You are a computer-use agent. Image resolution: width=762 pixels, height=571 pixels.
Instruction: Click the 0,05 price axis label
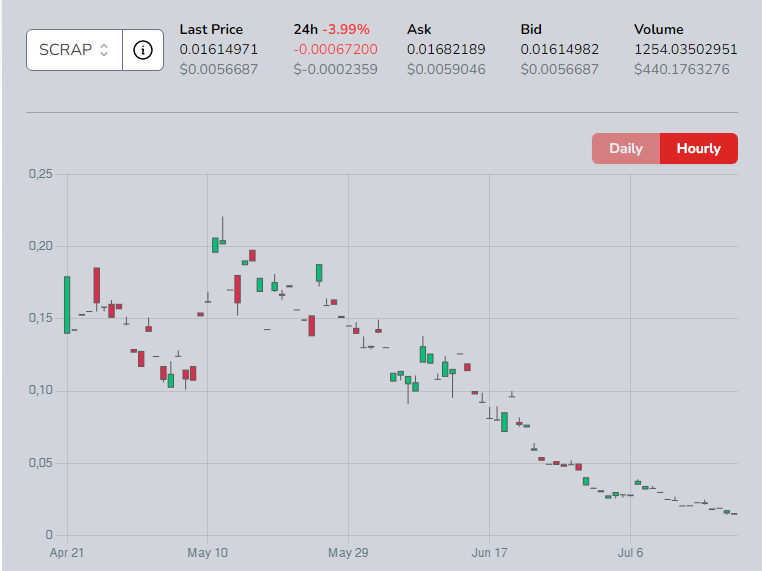pos(41,463)
